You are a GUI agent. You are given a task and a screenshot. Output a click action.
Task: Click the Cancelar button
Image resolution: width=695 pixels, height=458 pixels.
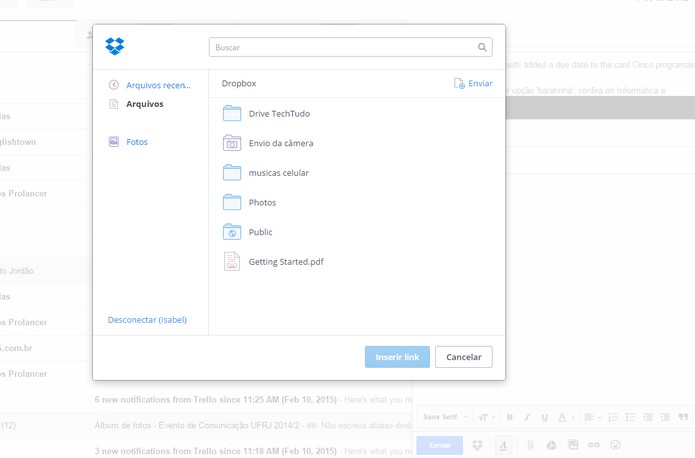[464, 357]
